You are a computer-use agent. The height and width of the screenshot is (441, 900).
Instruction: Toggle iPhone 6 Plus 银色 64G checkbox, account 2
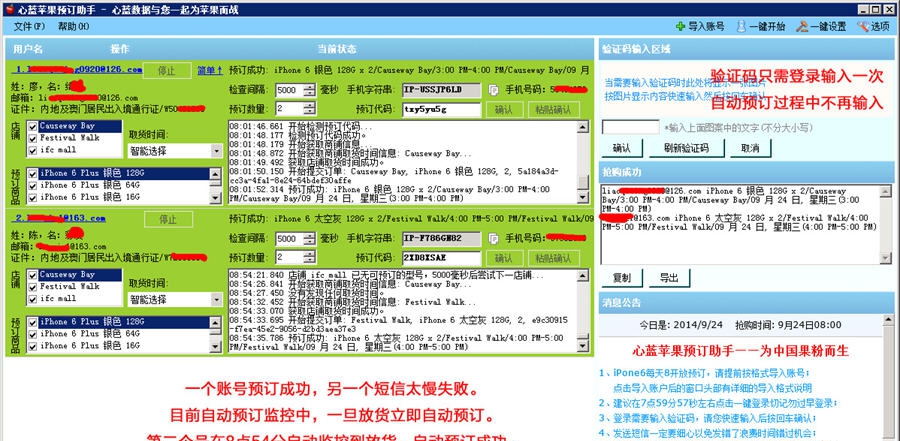point(33,334)
